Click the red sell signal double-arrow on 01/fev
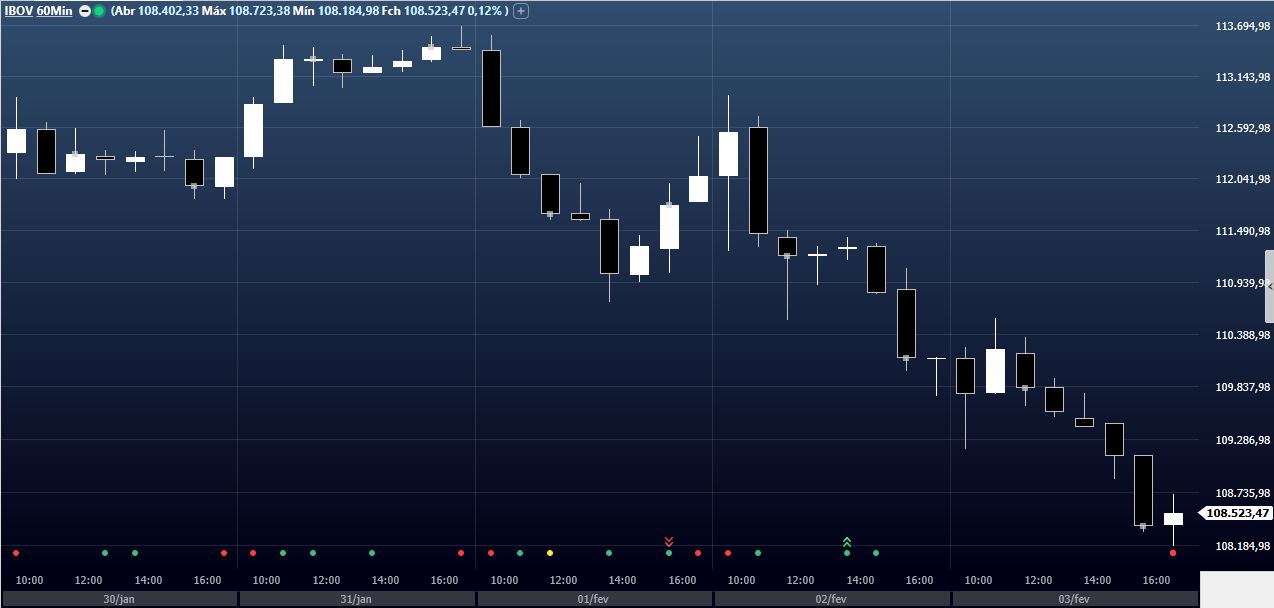Viewport: 1274px width, 608px height. [669, 541]
